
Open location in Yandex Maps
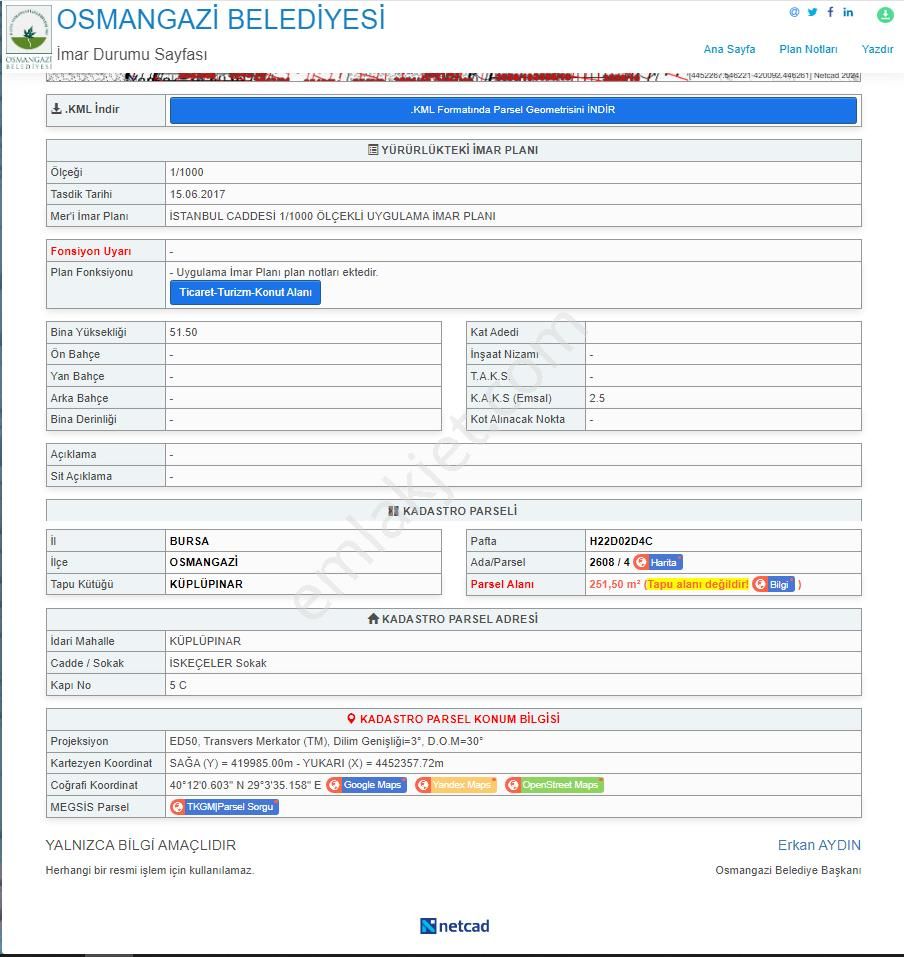456,785
